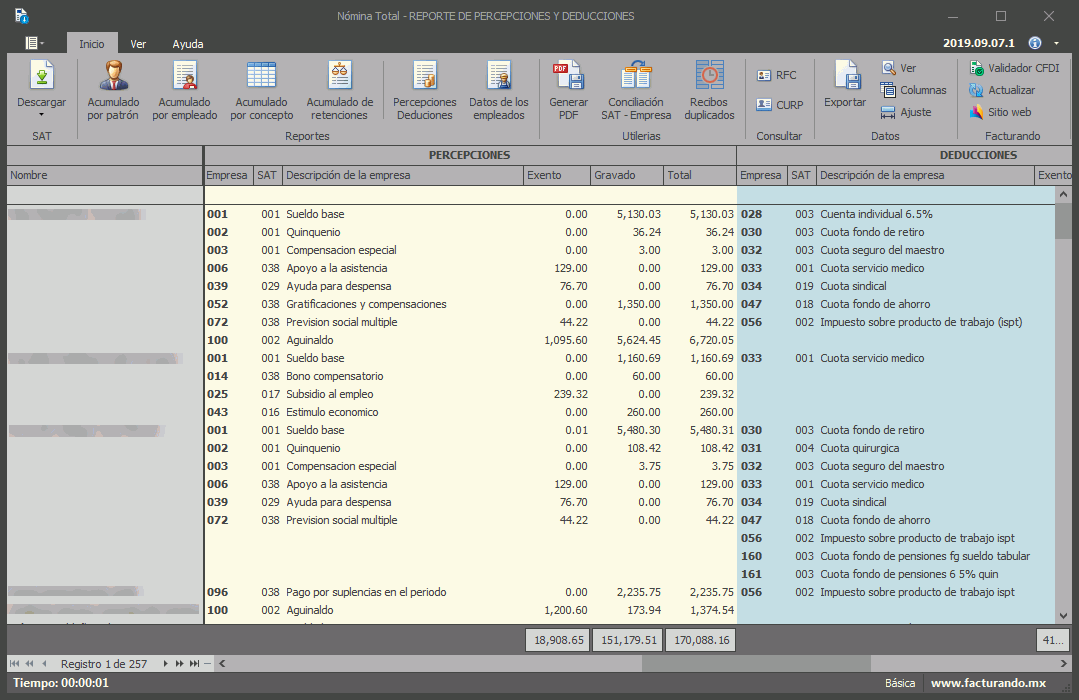Switch to the Ver tab
Viewport: 1079px width, 700px height.
(x=138, y=44)
